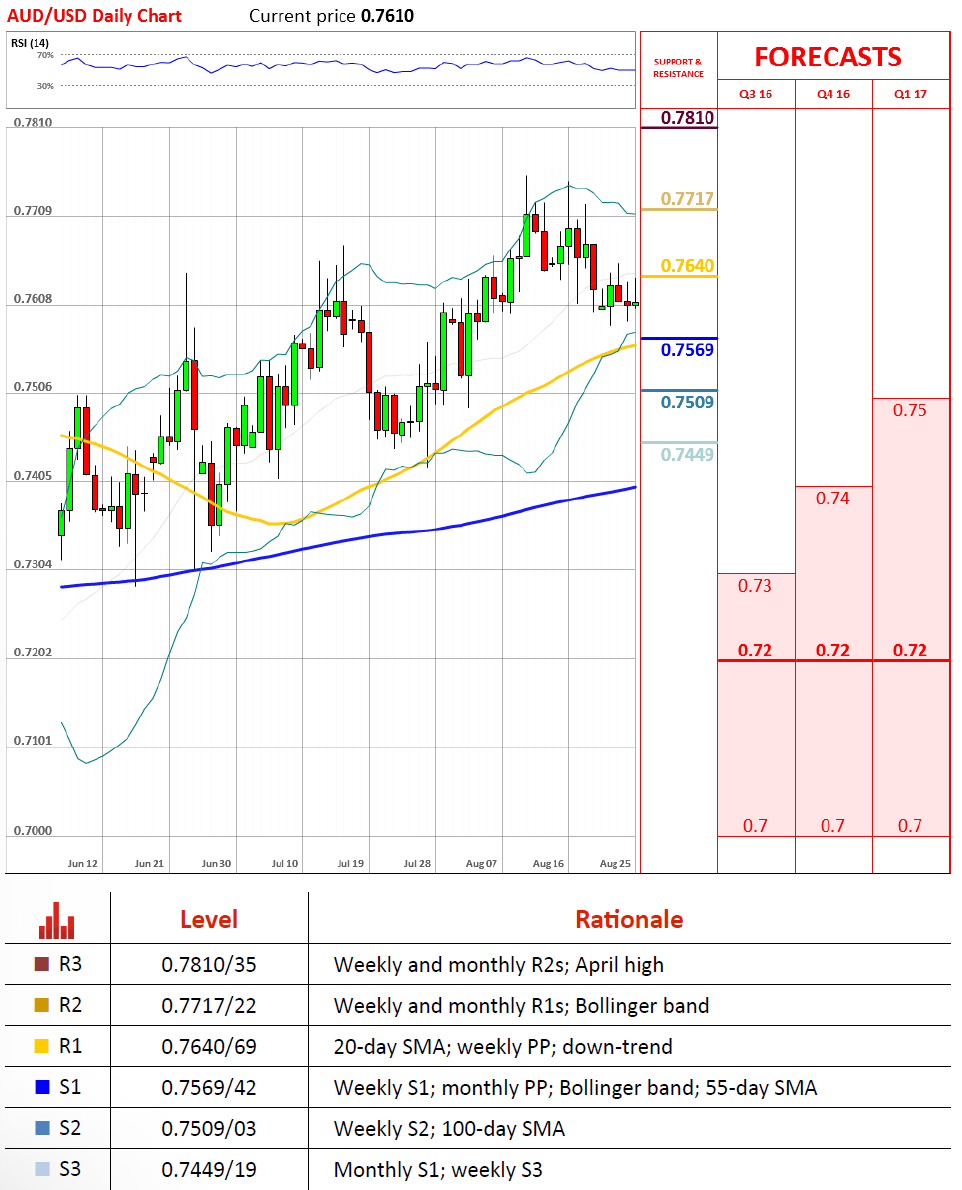
Task: Click the 0.7810 resistance level marker
Action: (x=687, y=118)
